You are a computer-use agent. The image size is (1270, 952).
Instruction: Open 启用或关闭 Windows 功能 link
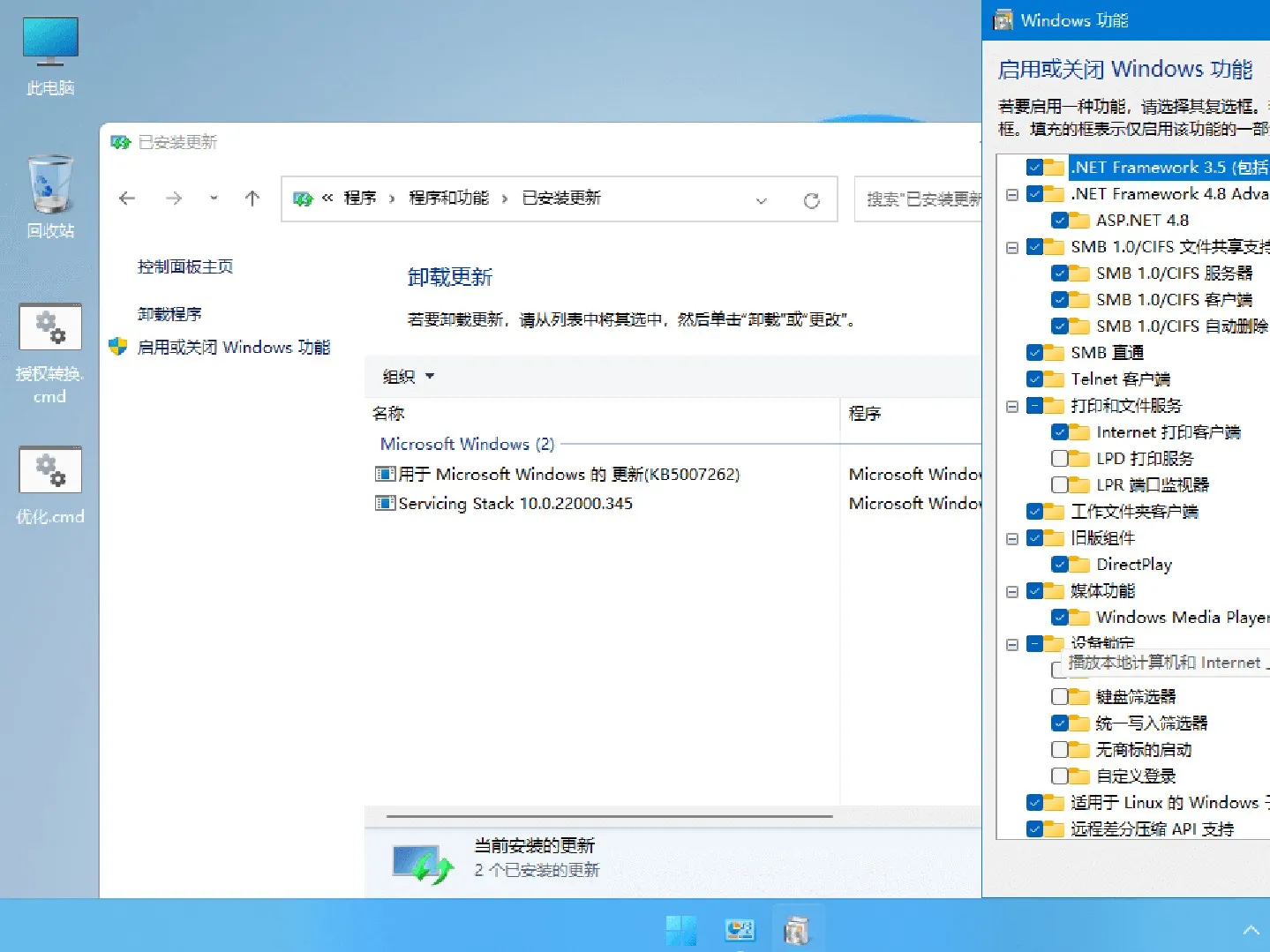pyautogui.click(x=234, y=347)
